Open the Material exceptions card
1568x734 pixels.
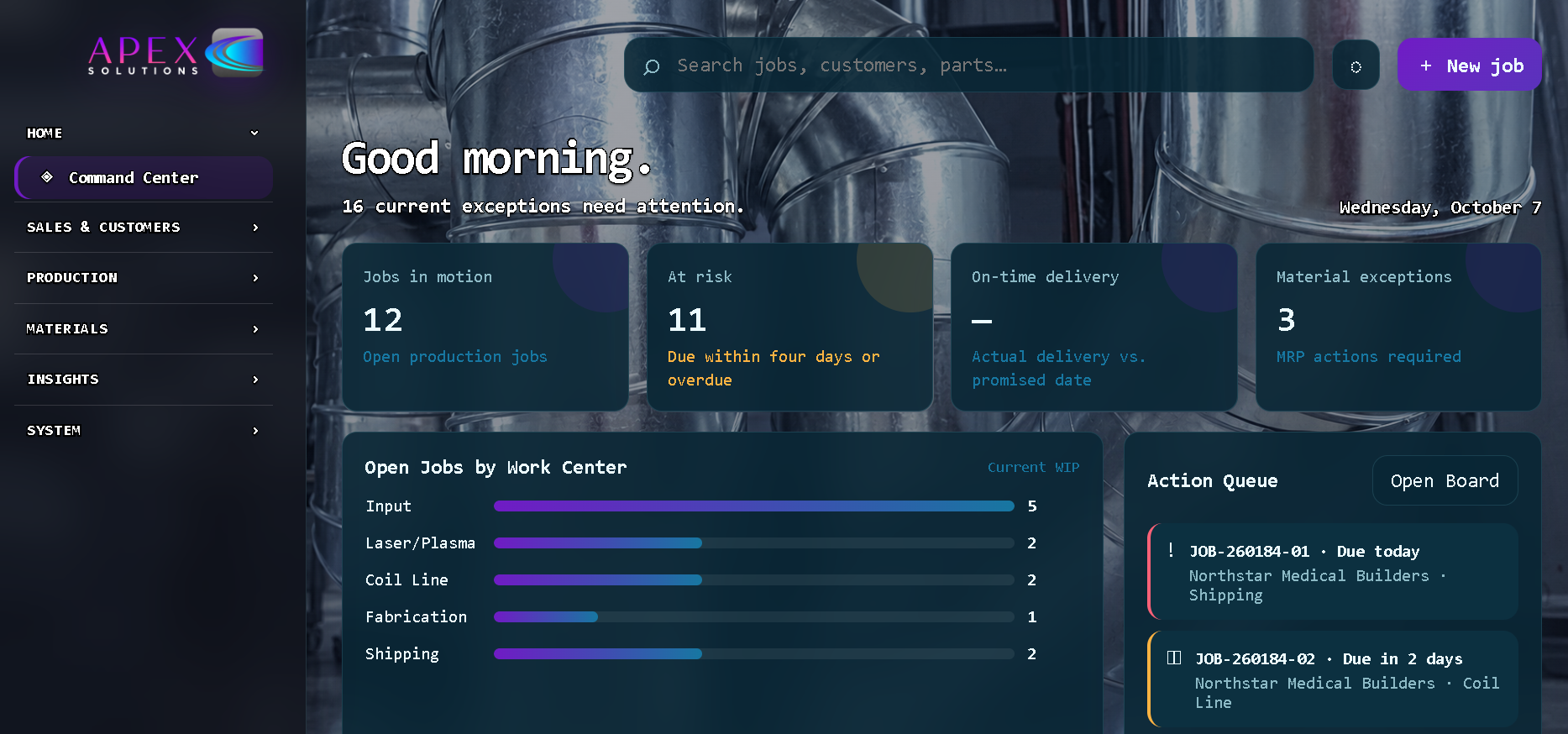click(x=1398, y=327)
